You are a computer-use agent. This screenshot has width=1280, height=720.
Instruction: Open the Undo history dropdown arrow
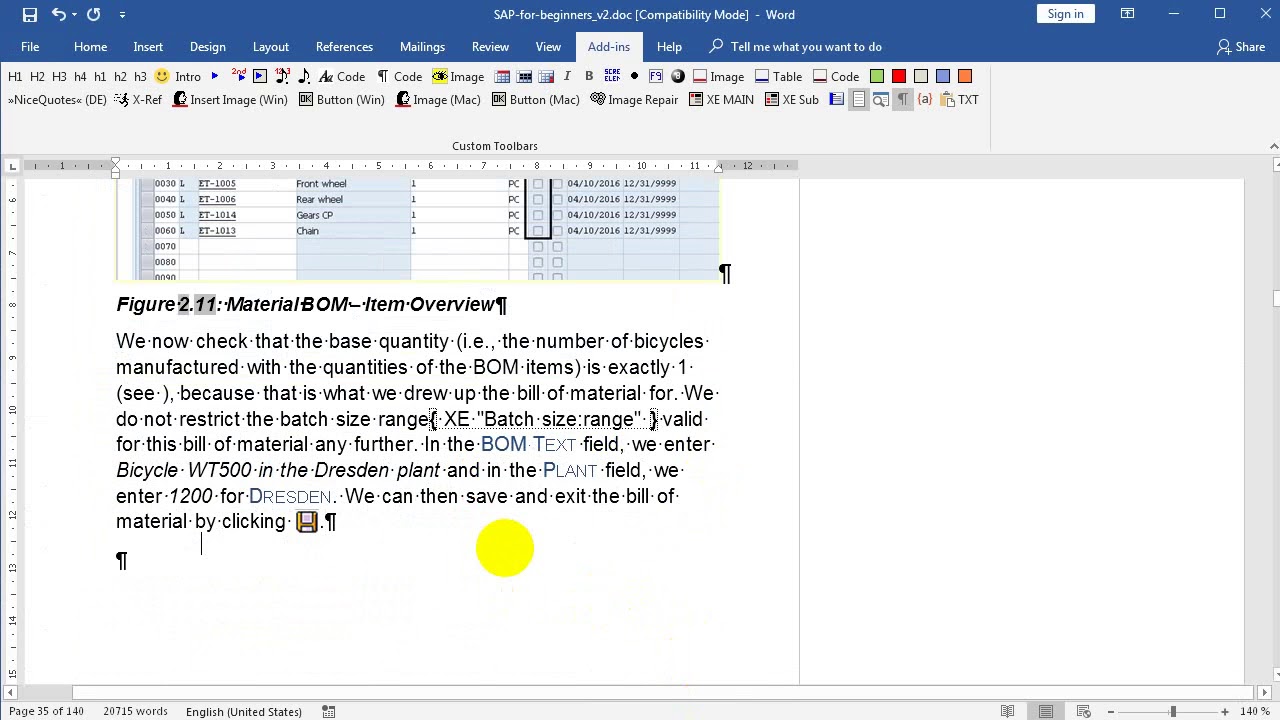click(x=75, y=14)
